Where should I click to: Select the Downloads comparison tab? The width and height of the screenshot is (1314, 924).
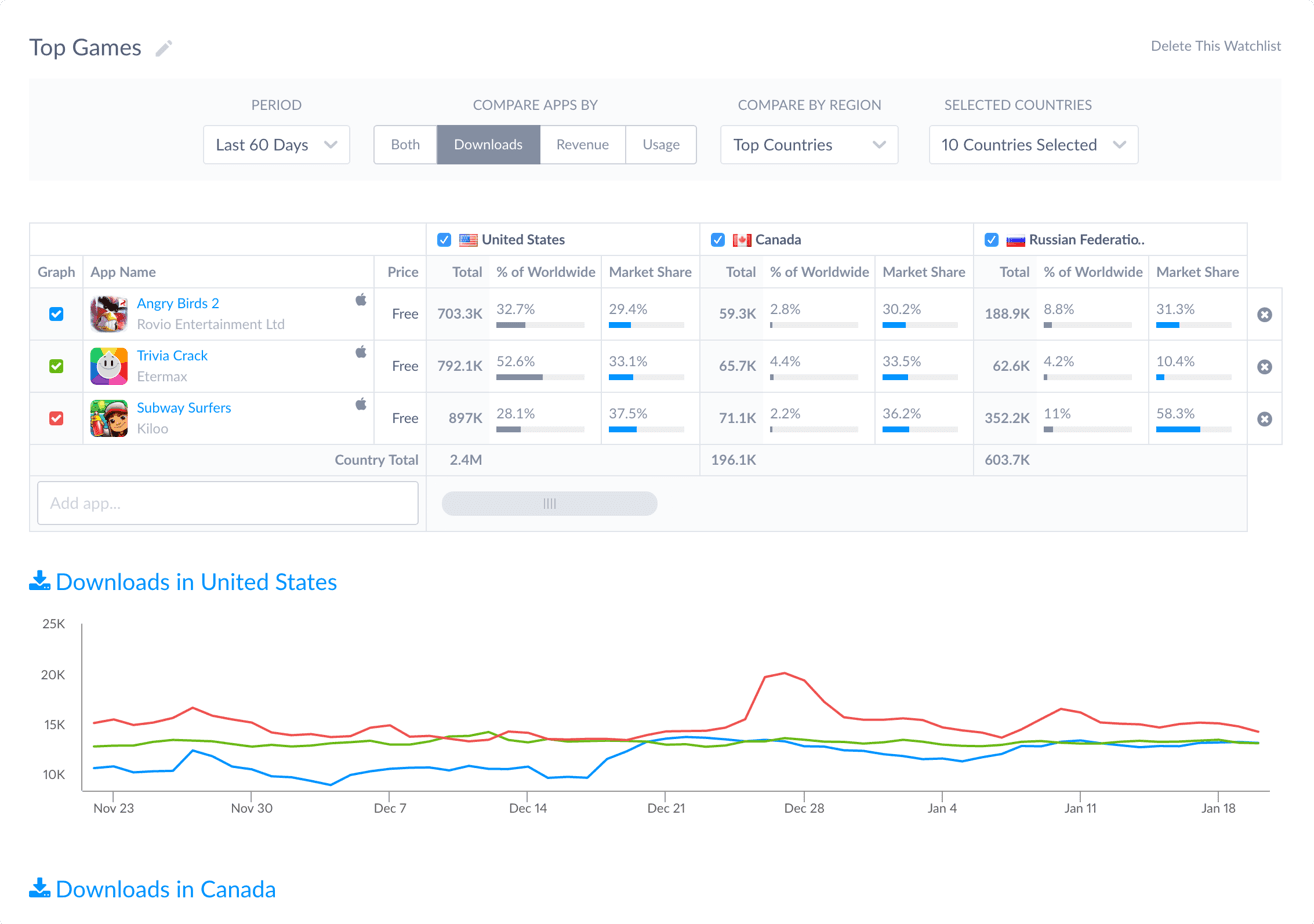[488, 144]
